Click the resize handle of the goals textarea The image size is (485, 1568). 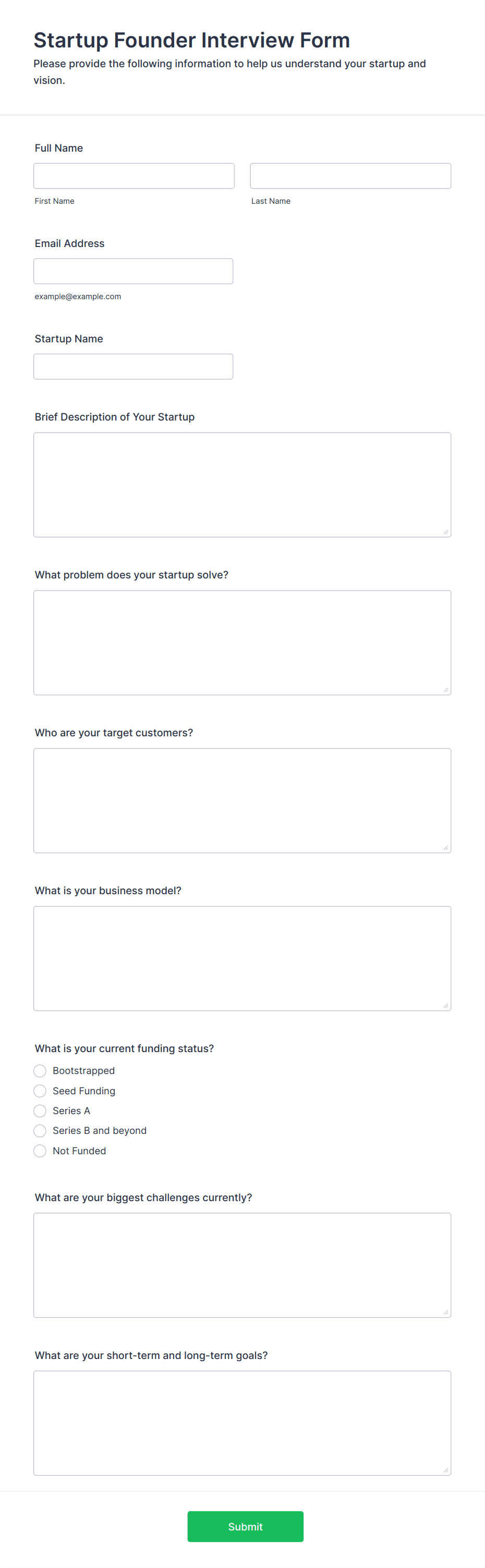445,1470
